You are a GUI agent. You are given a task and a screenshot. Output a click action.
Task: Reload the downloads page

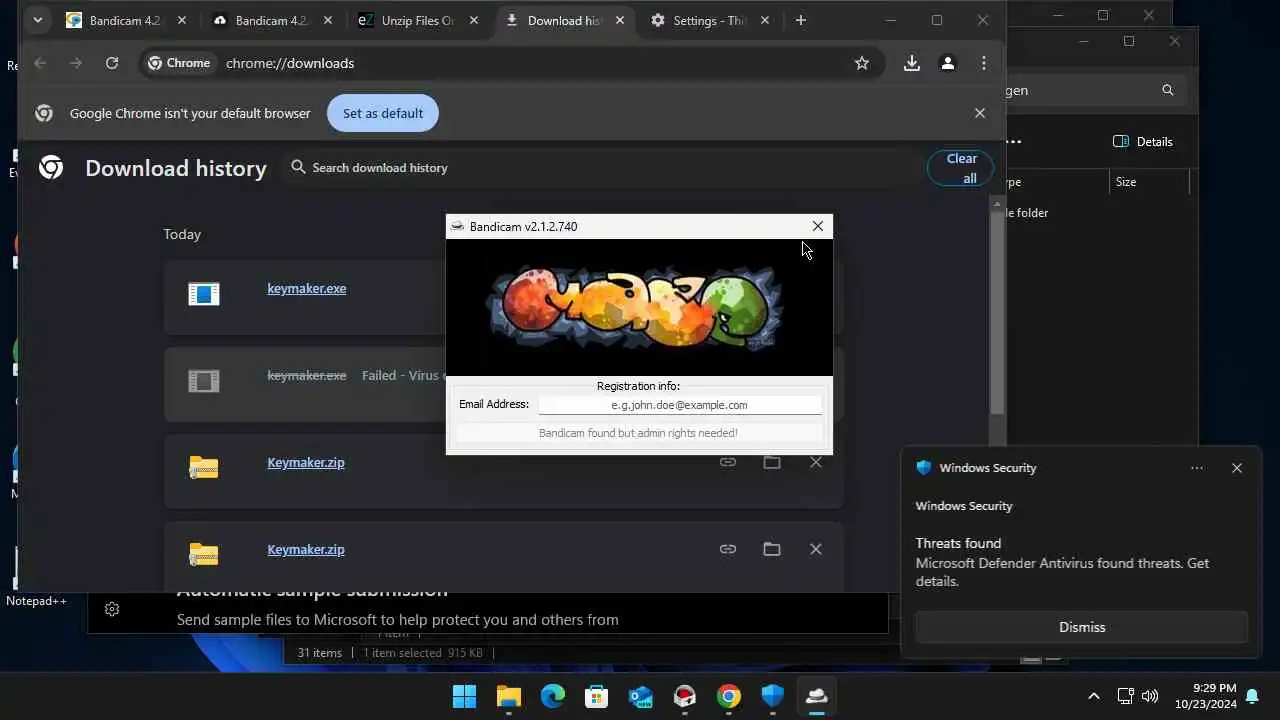(x=112, y=63)
